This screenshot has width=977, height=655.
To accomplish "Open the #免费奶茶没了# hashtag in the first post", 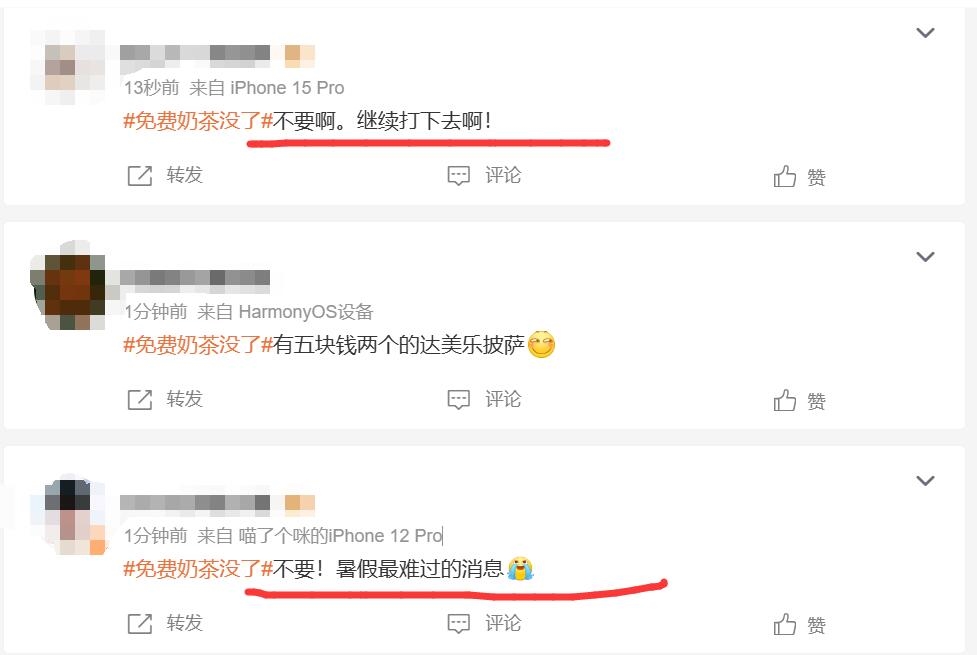I will point(198,120).
